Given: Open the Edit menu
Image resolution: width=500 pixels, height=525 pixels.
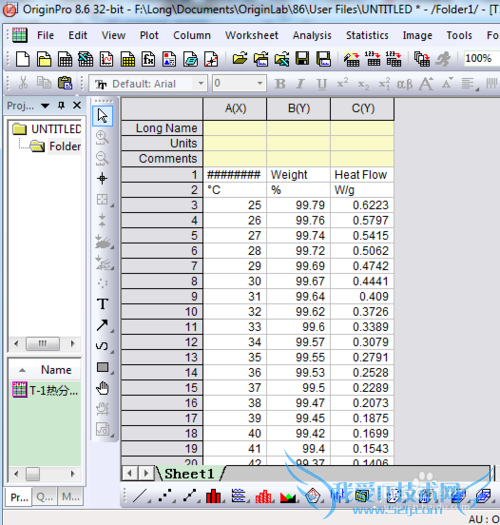Looking at the screenshot, I should point(78,35).
